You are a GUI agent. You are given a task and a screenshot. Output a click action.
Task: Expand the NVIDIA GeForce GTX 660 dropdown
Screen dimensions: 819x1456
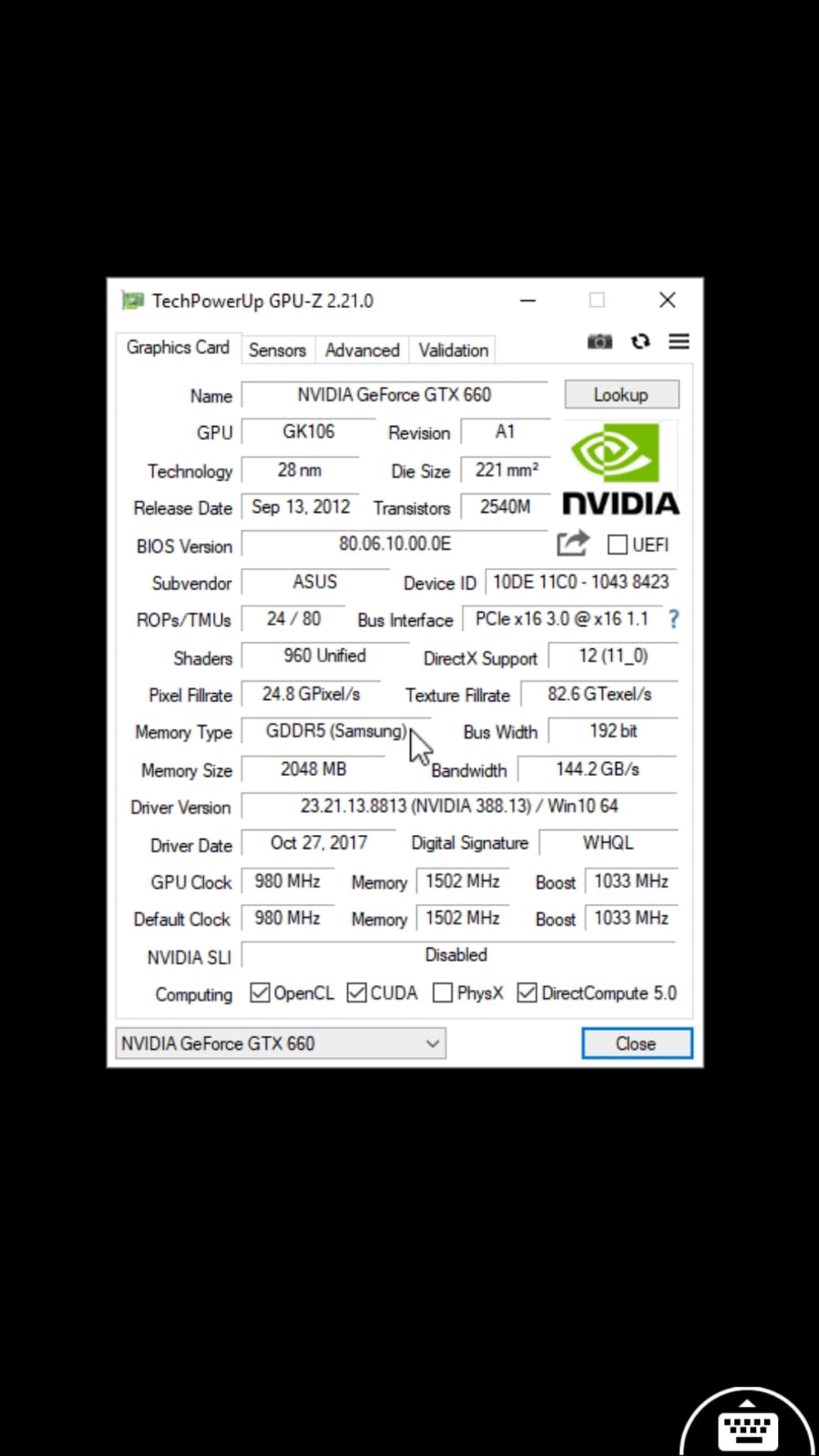point(281,1044)
